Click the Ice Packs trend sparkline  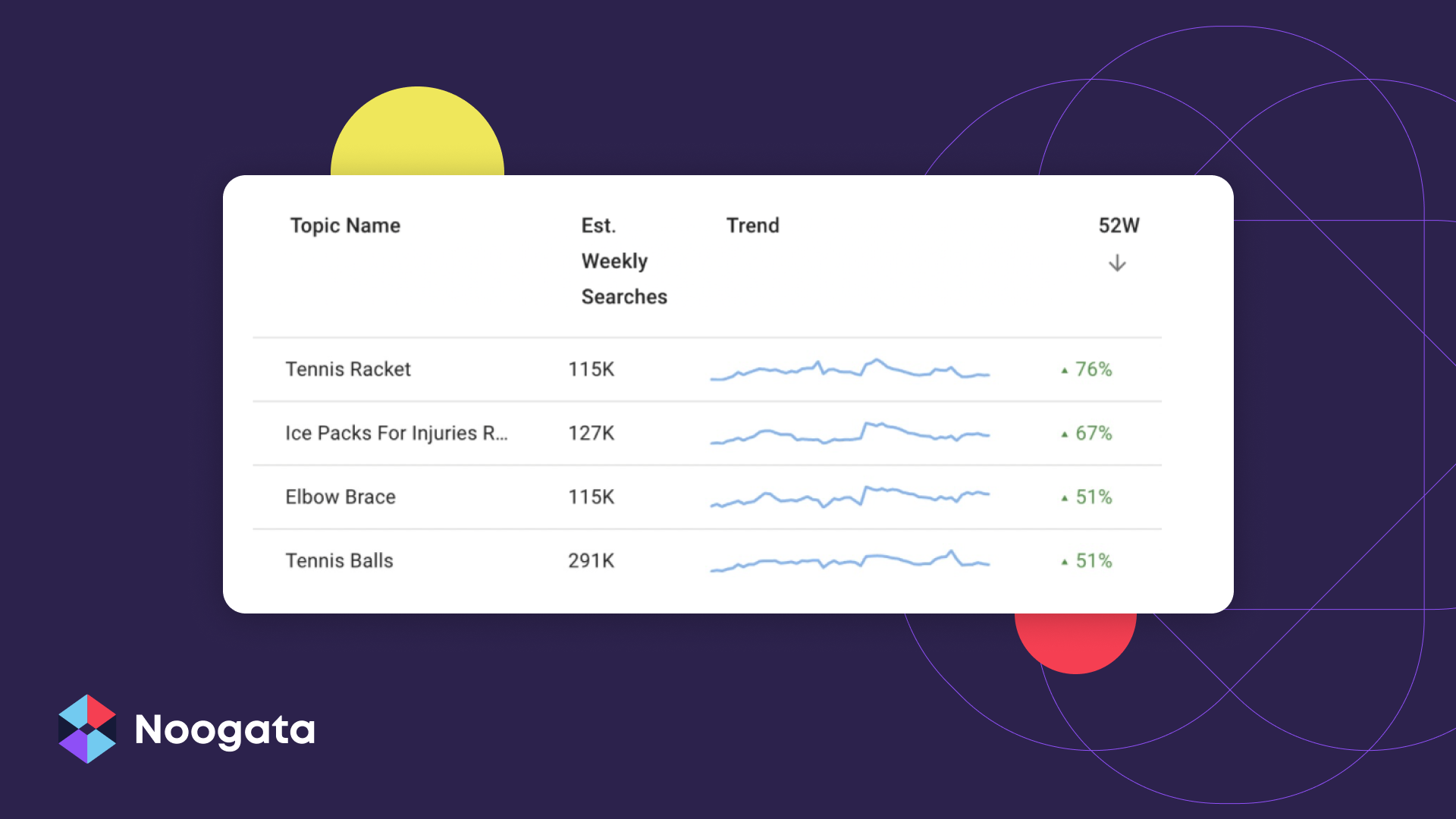pyautogui.click(x=849, y=433)
